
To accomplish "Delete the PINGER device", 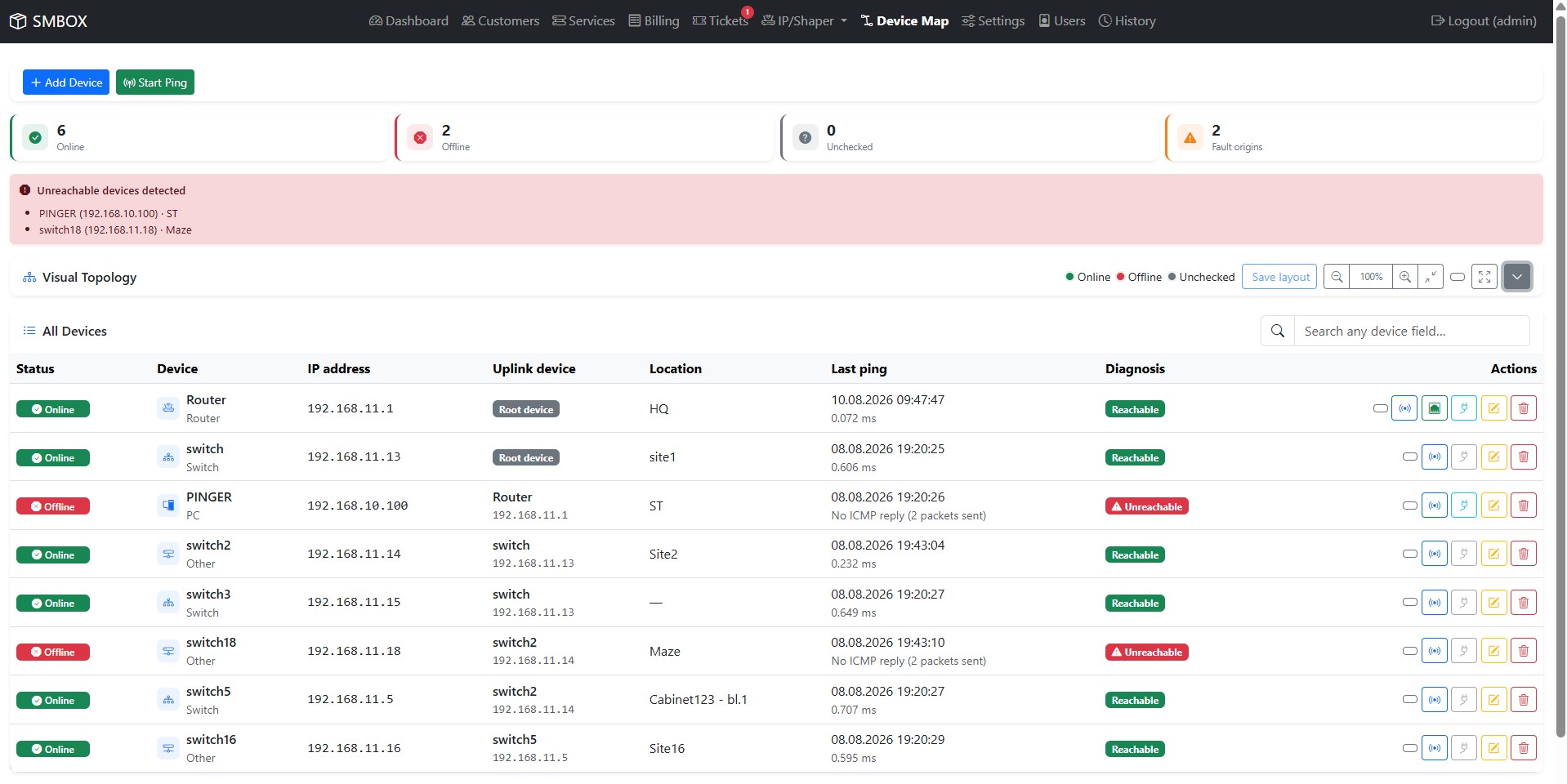I will tap(1524, 506).
